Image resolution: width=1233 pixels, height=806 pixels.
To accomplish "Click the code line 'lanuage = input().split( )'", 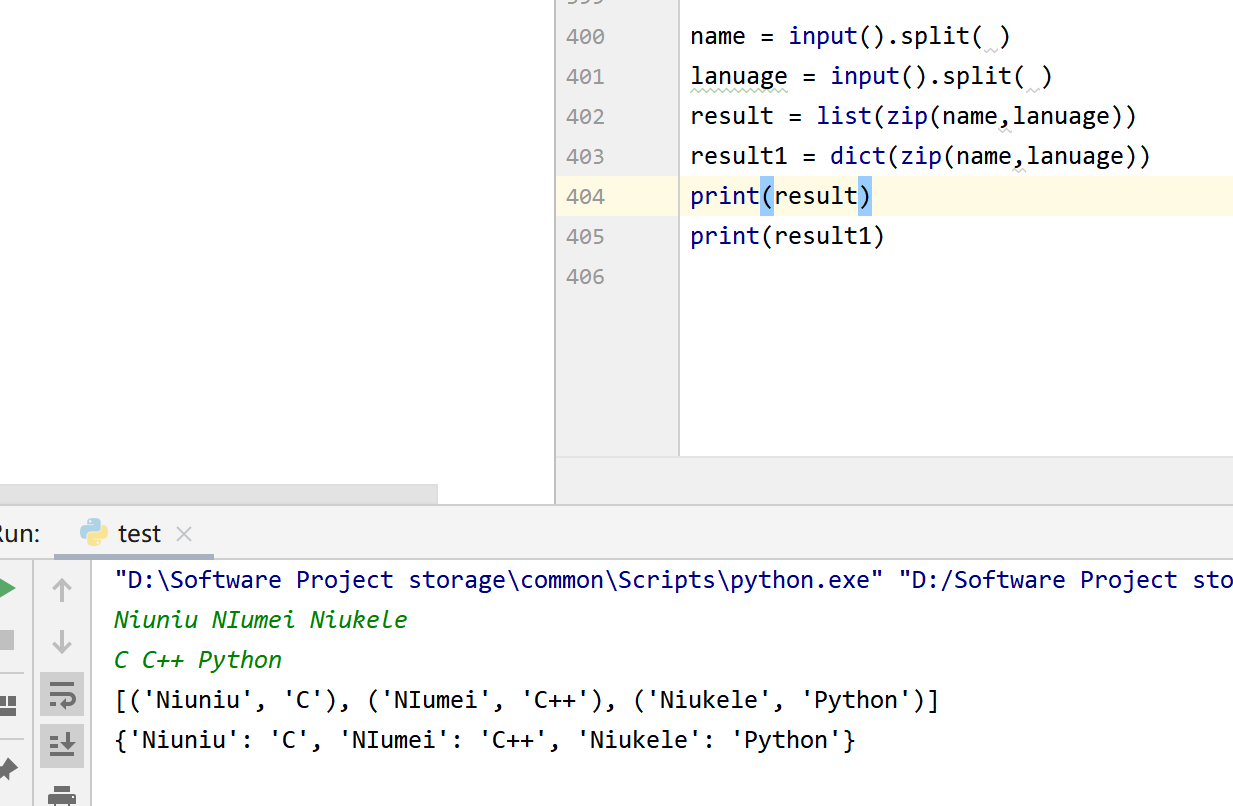I will click(x=871, y=77).
